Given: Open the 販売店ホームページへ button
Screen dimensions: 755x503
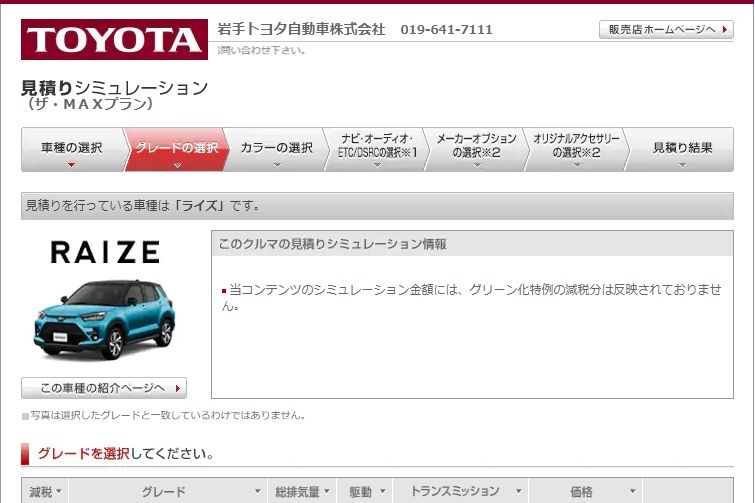Looking at the screenshot, I should pyautogui.click(x=666, y=29).
